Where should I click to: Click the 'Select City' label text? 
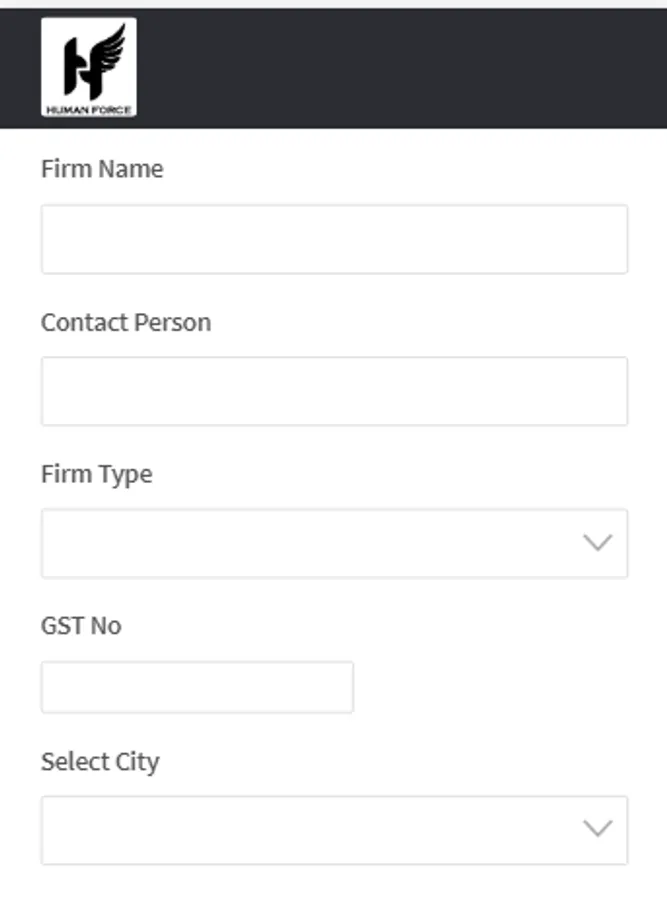tap(100, 762)
